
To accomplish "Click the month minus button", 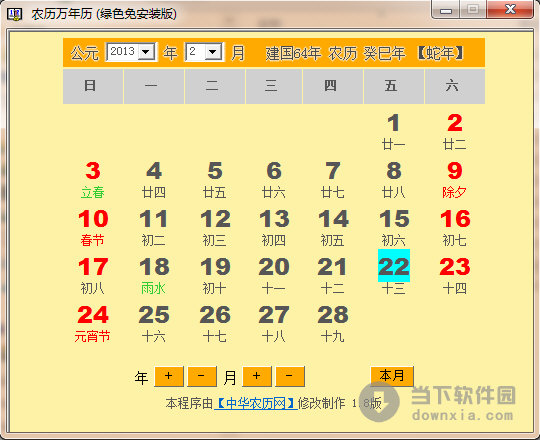I will pyautogui.click(x=290, y=376).
